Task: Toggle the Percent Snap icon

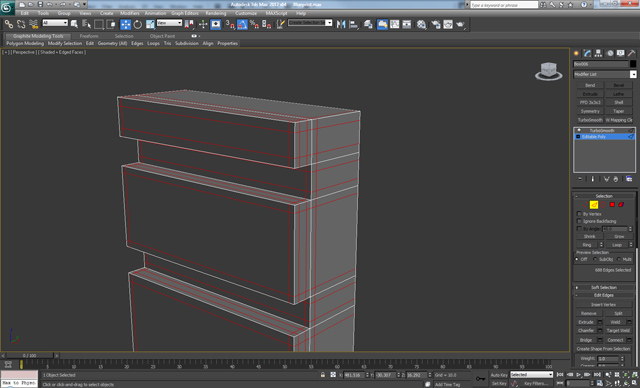Action: tap(254, 24)
